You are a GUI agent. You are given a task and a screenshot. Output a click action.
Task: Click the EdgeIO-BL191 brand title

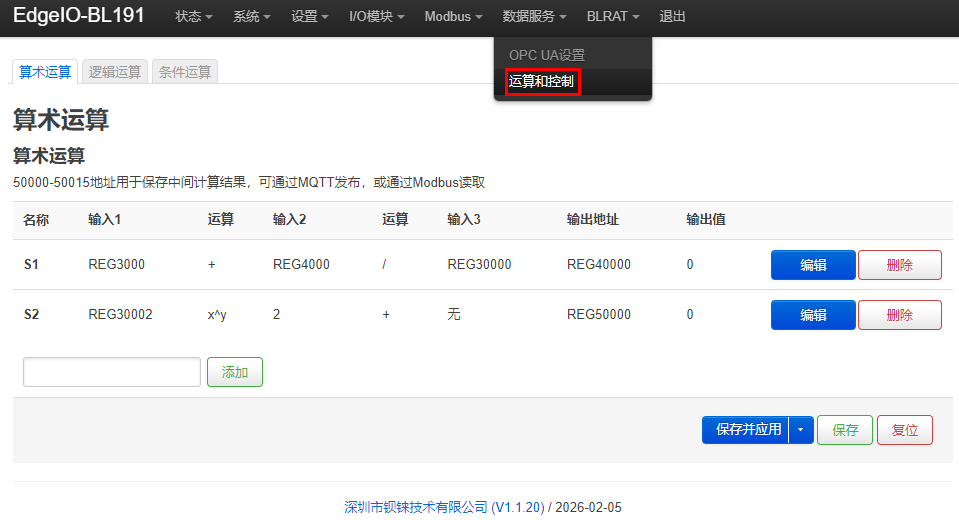[x=79, y=15]
